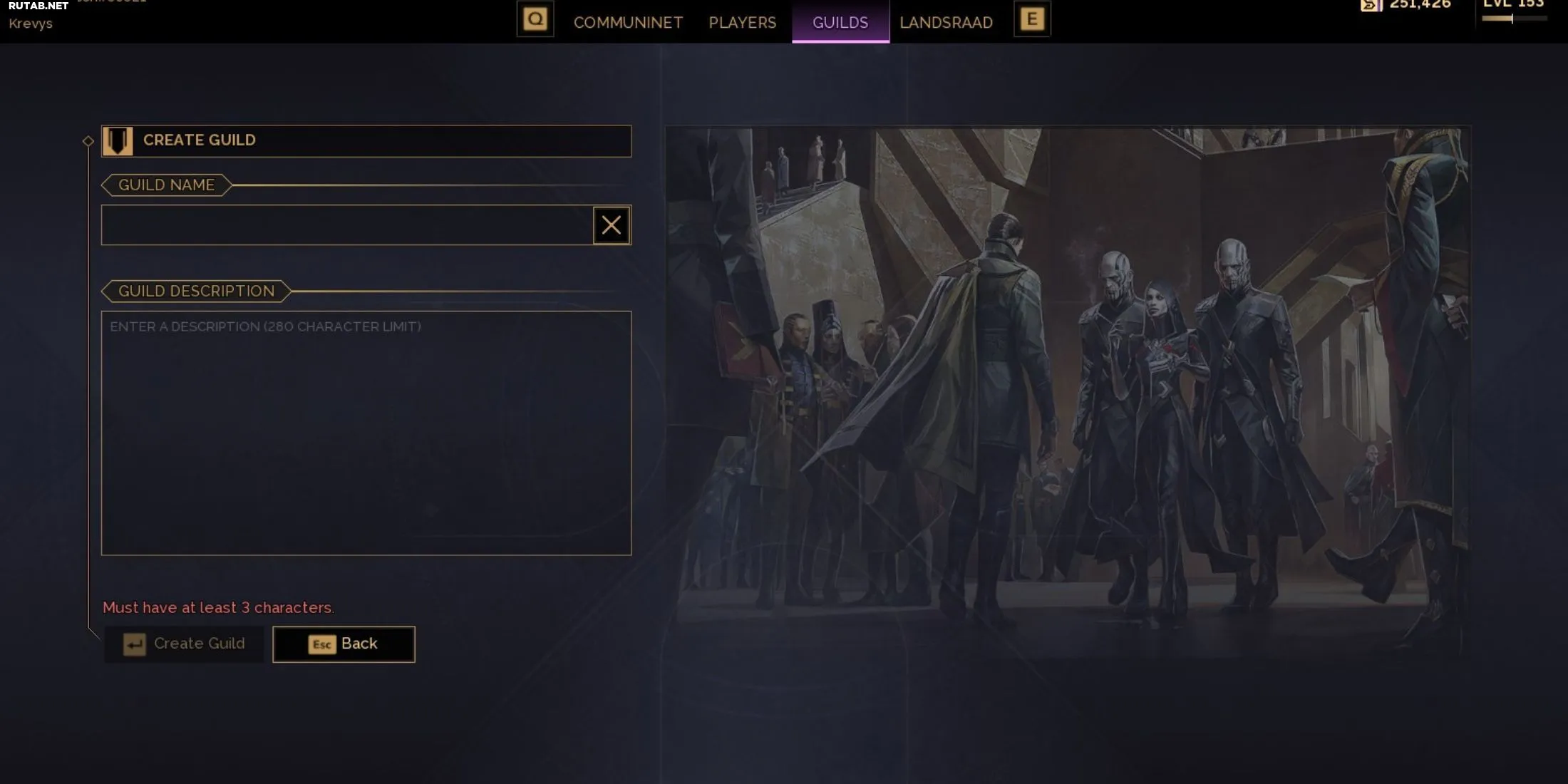Click the Esc key icon on Back
The width and height of the screenshot is (1568, 784).
pos(322,644)
